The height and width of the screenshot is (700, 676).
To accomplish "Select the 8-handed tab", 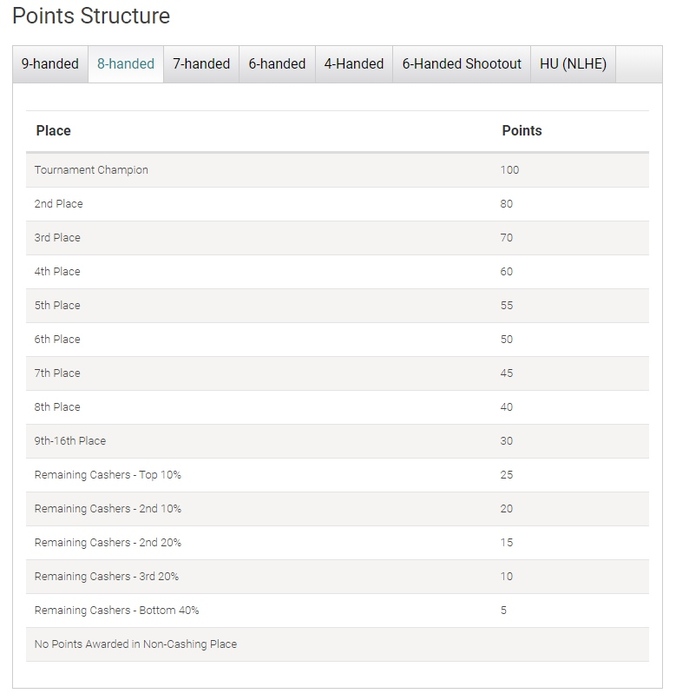I will point(126,64).
